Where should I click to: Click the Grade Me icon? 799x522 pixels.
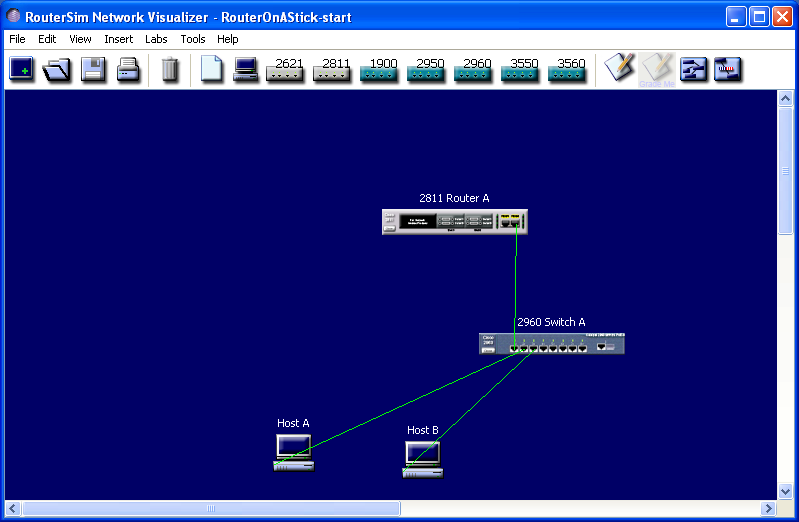pos(657,70)
